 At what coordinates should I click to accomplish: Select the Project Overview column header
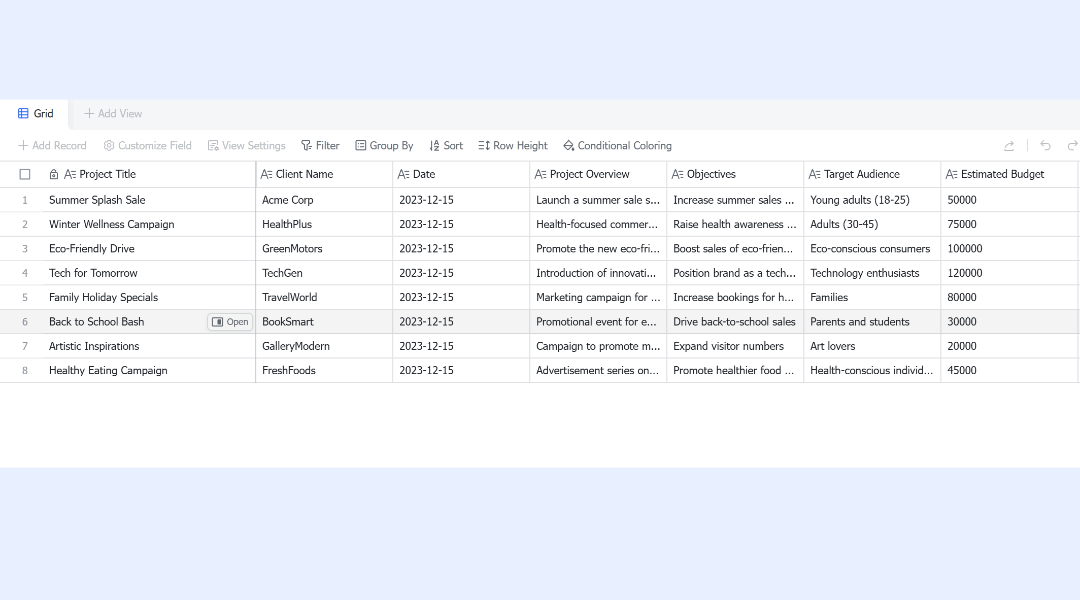(x=598, y=174)
